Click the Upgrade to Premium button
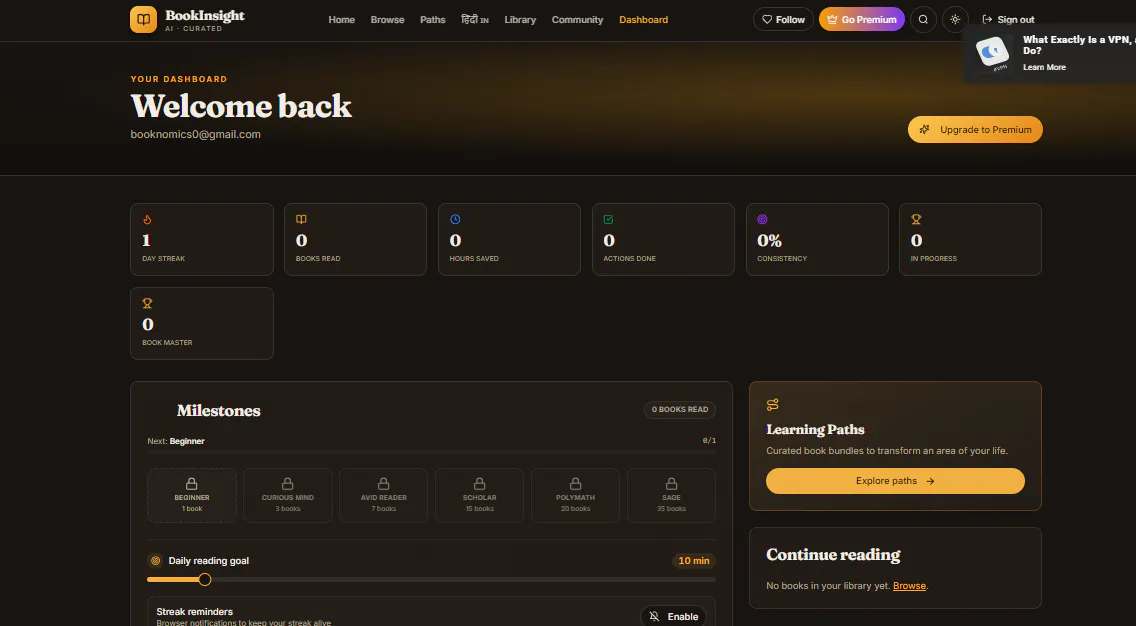The width and height of the screenshot is (1136, 626). point(975,130)
